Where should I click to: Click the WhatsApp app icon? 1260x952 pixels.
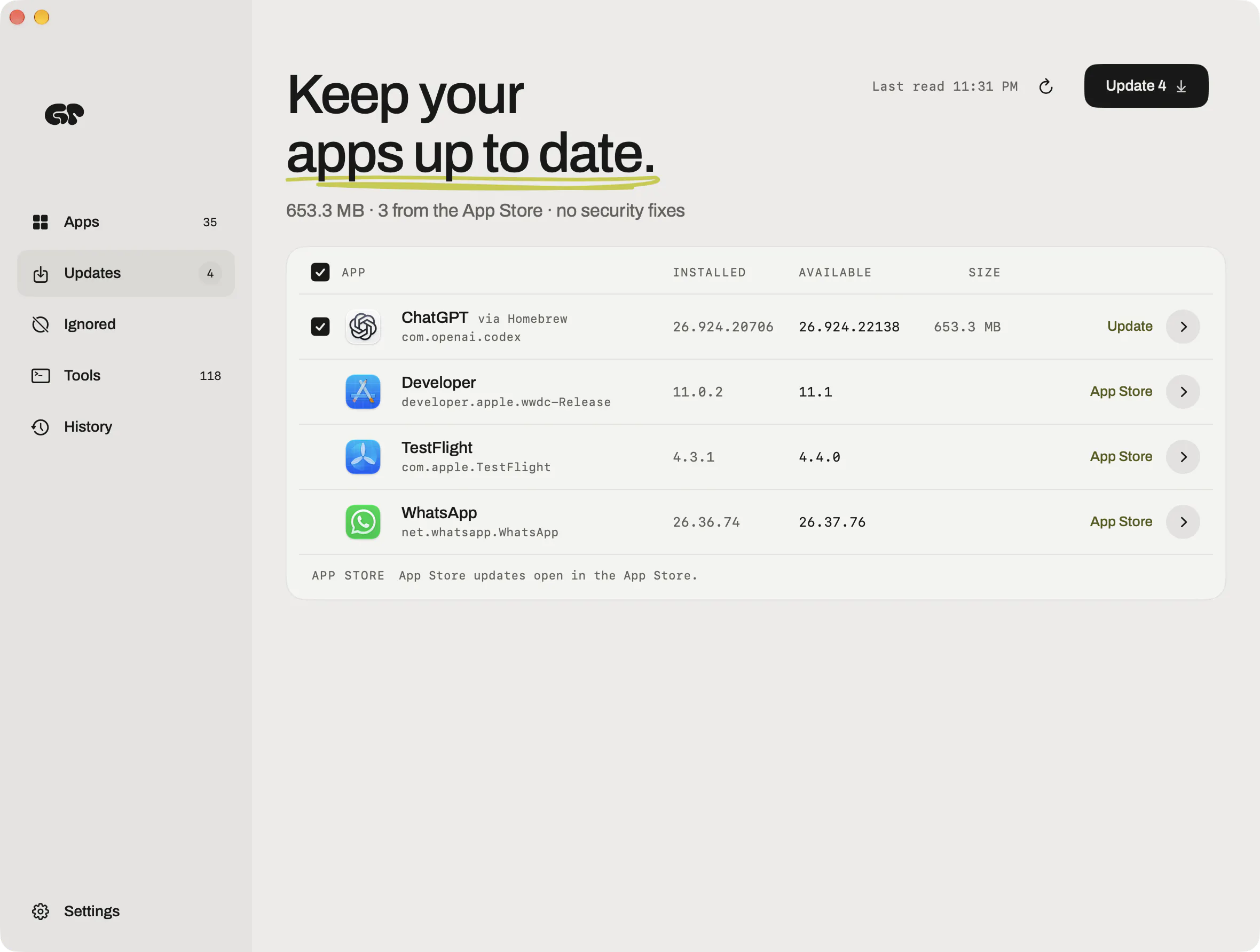pos(363,522)
